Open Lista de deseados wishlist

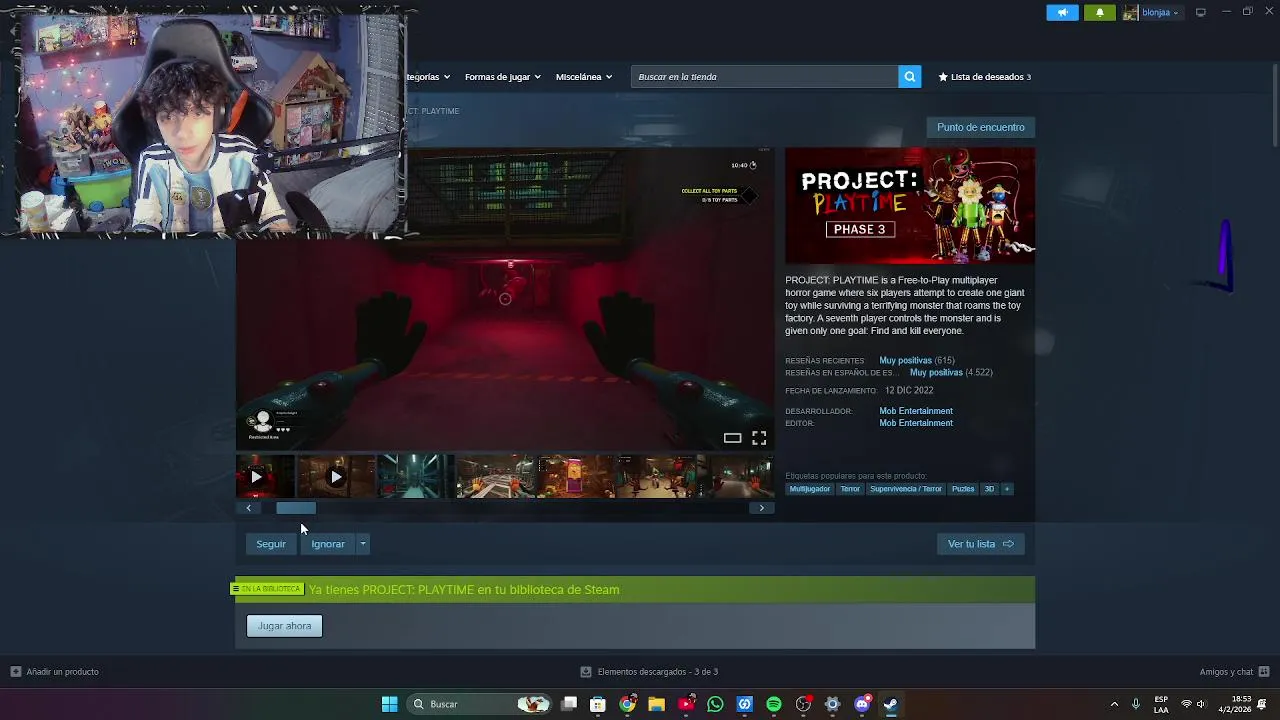[984, 77]
